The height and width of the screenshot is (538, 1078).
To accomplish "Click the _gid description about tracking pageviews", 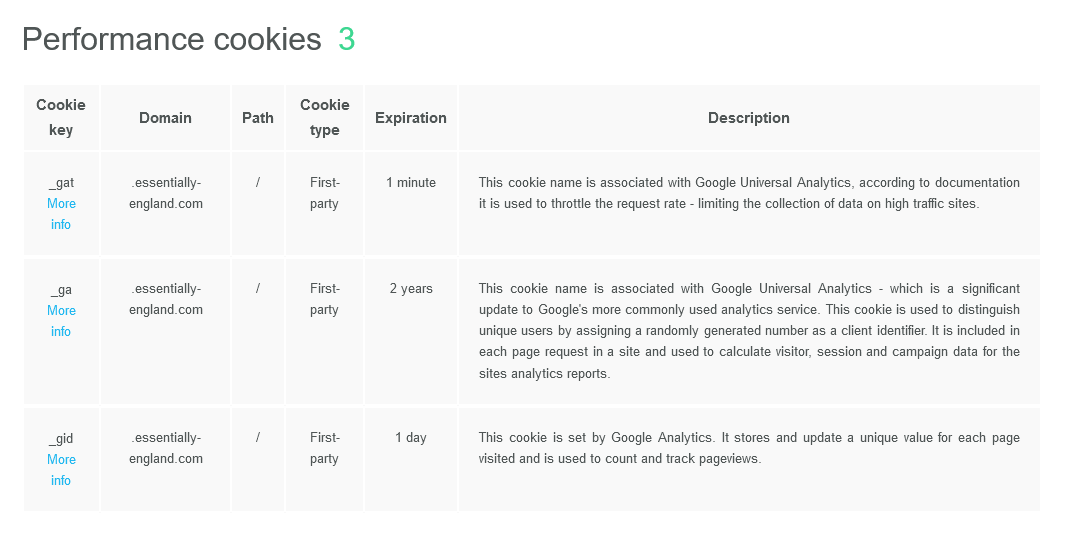I will click(749, 448).
